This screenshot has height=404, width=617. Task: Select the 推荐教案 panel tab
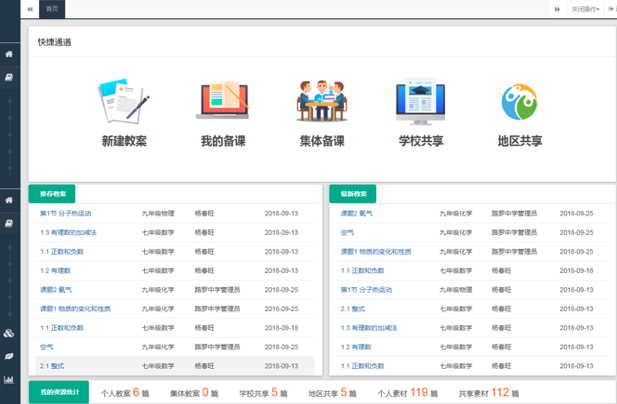pyautogui.click(x=53, y=193)
